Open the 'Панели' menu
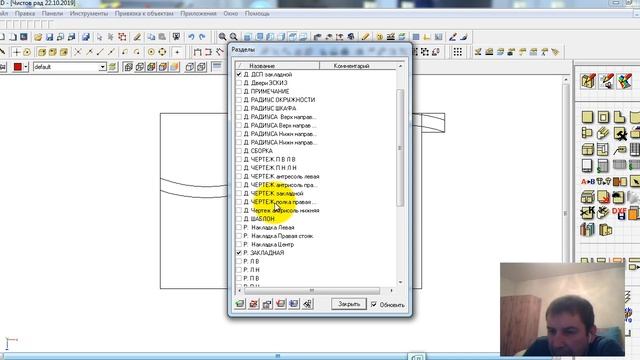640x360 pixels. (x=52, y=13)
